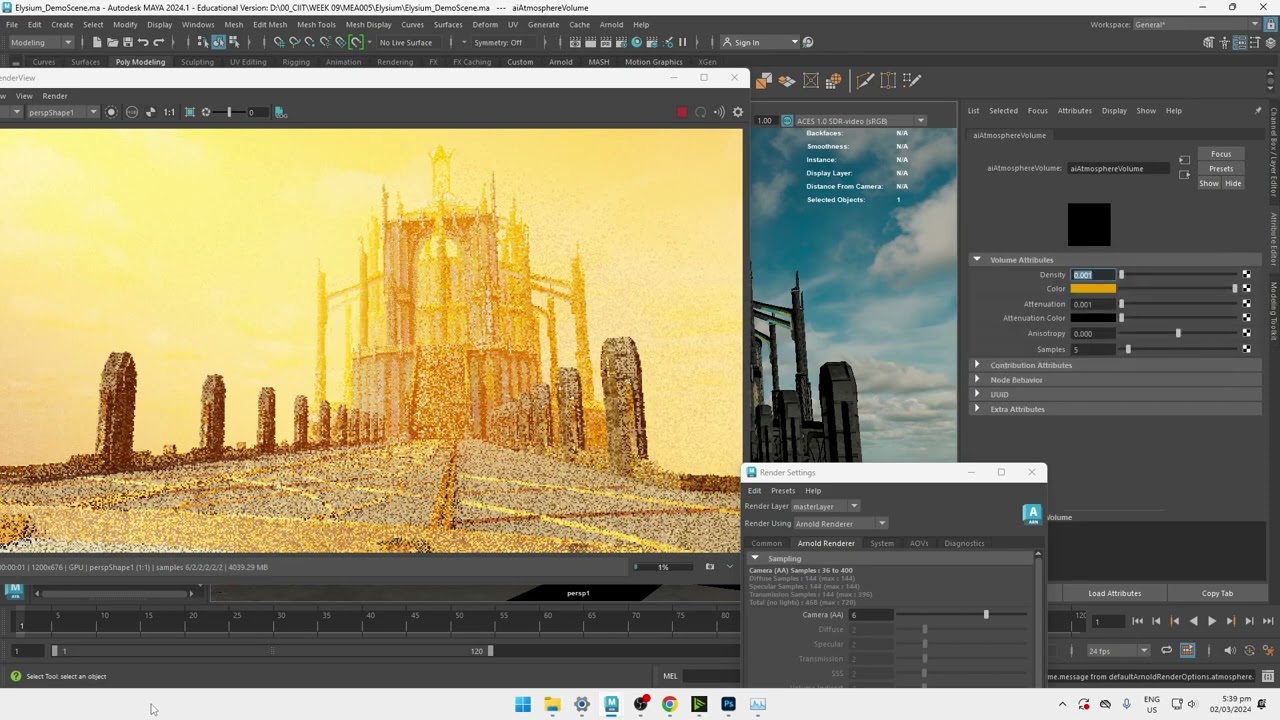1280x720 pixels.
Task: Click the Save Scene disk icon
Action: (x=127, y=42)
